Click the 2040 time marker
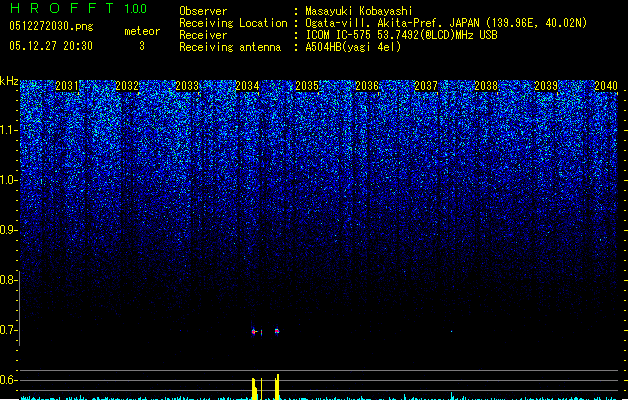The width and height of the screenshot is (629, 400). pyautogui.click(x=606, y=86)
